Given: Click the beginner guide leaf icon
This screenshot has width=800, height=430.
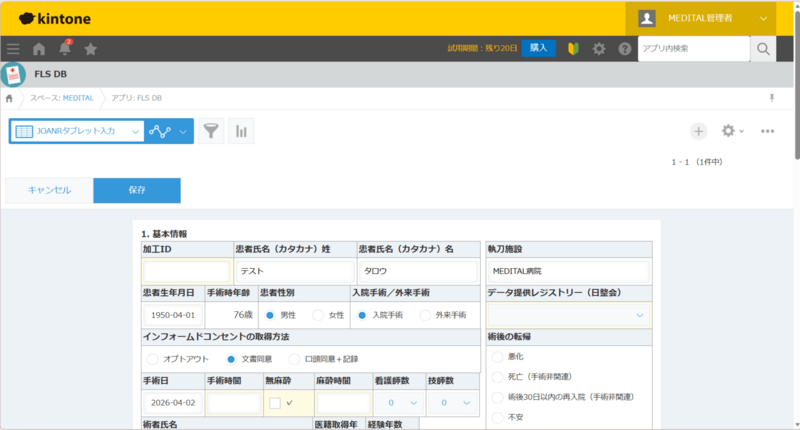Looking at the screenshot, I should (x=573, y=48).
